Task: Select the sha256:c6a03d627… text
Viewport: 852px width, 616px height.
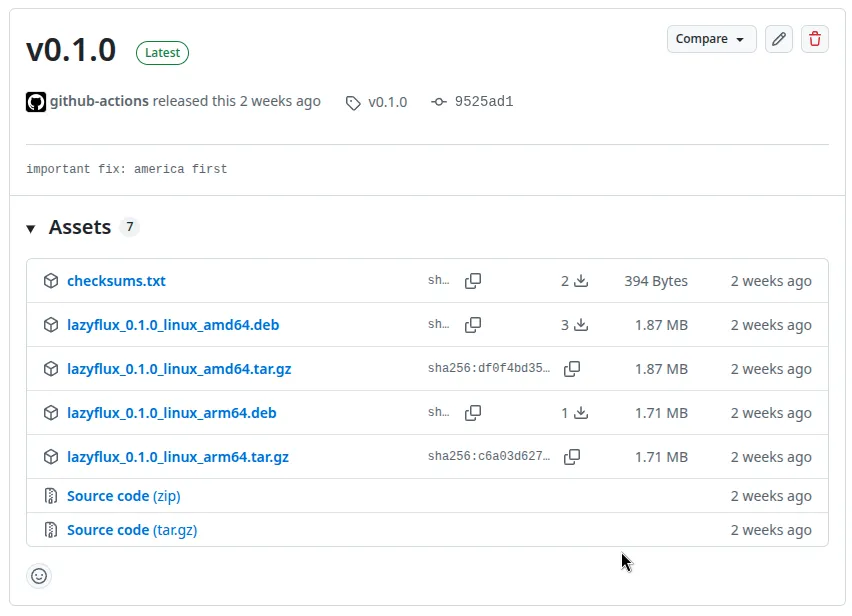Action: (489, 456)
